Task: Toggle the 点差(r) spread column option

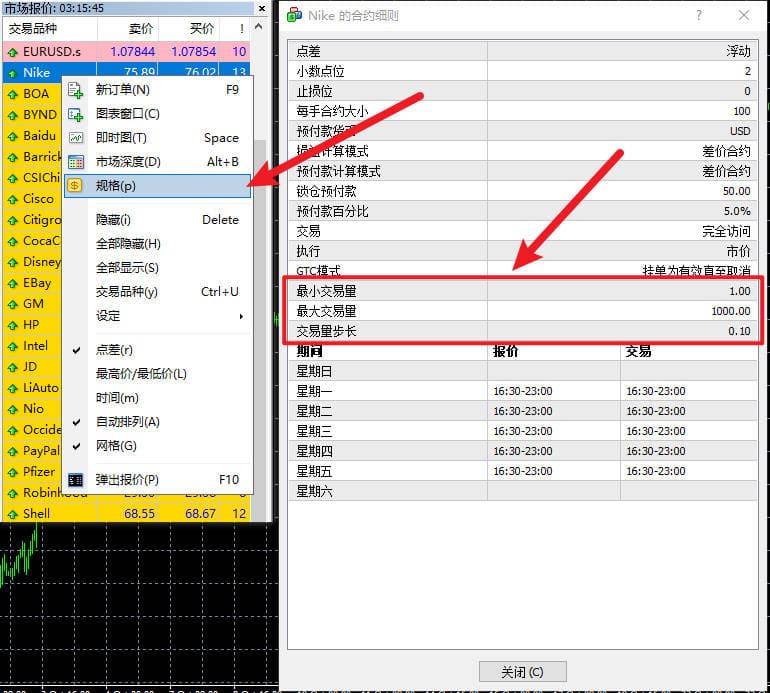Action: coord(157,350)
